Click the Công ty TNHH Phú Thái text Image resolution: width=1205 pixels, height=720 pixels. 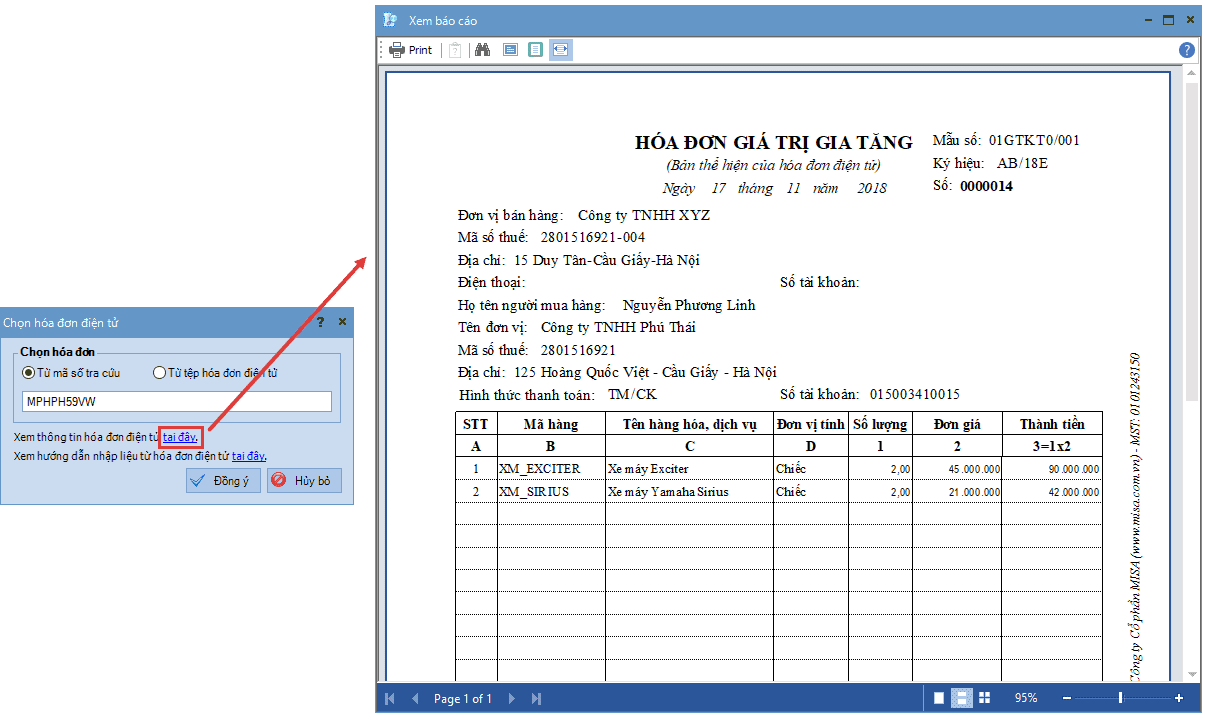tap(617, 327)
